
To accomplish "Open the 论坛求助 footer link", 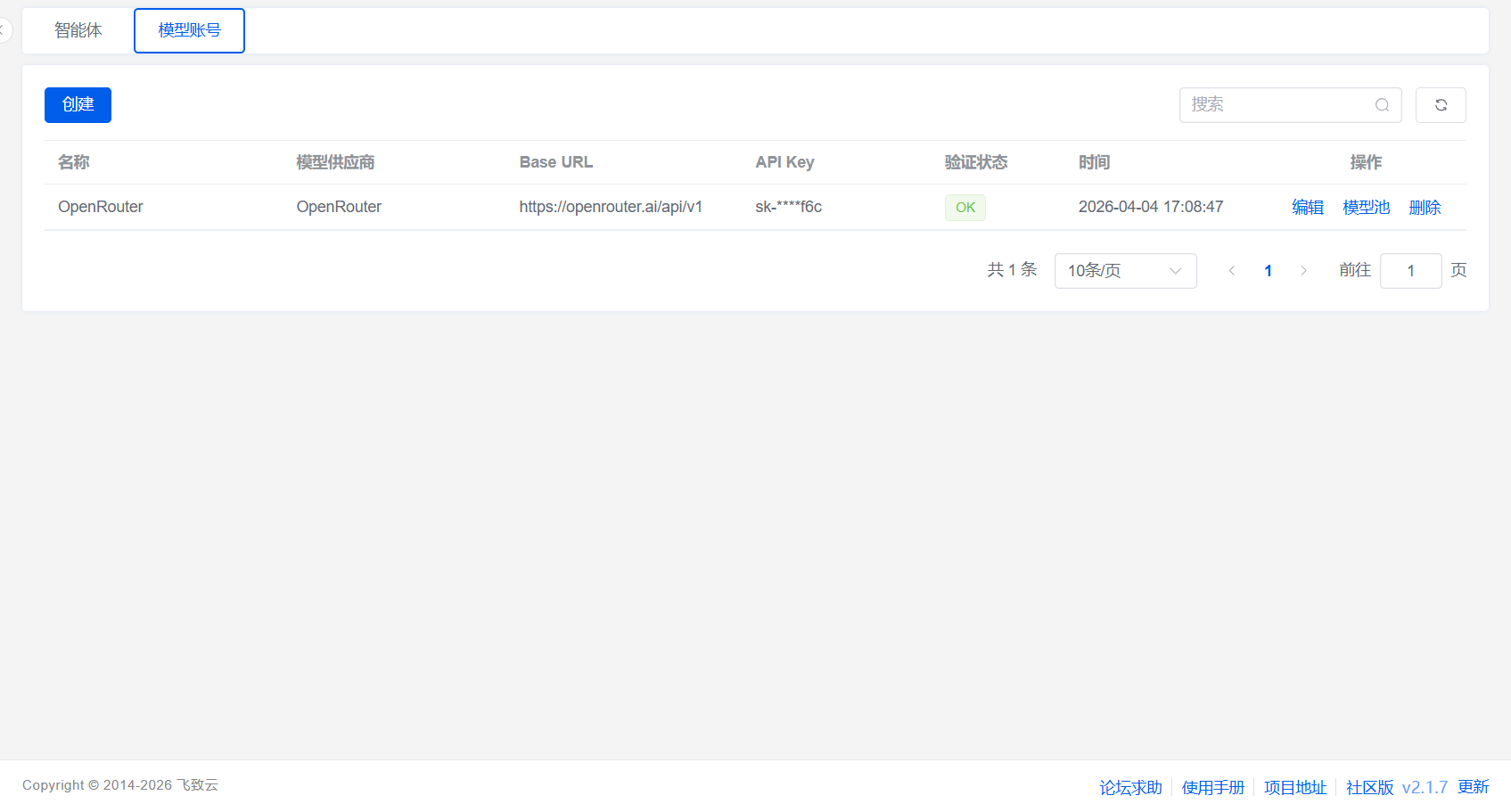I will click(1130, 787).
